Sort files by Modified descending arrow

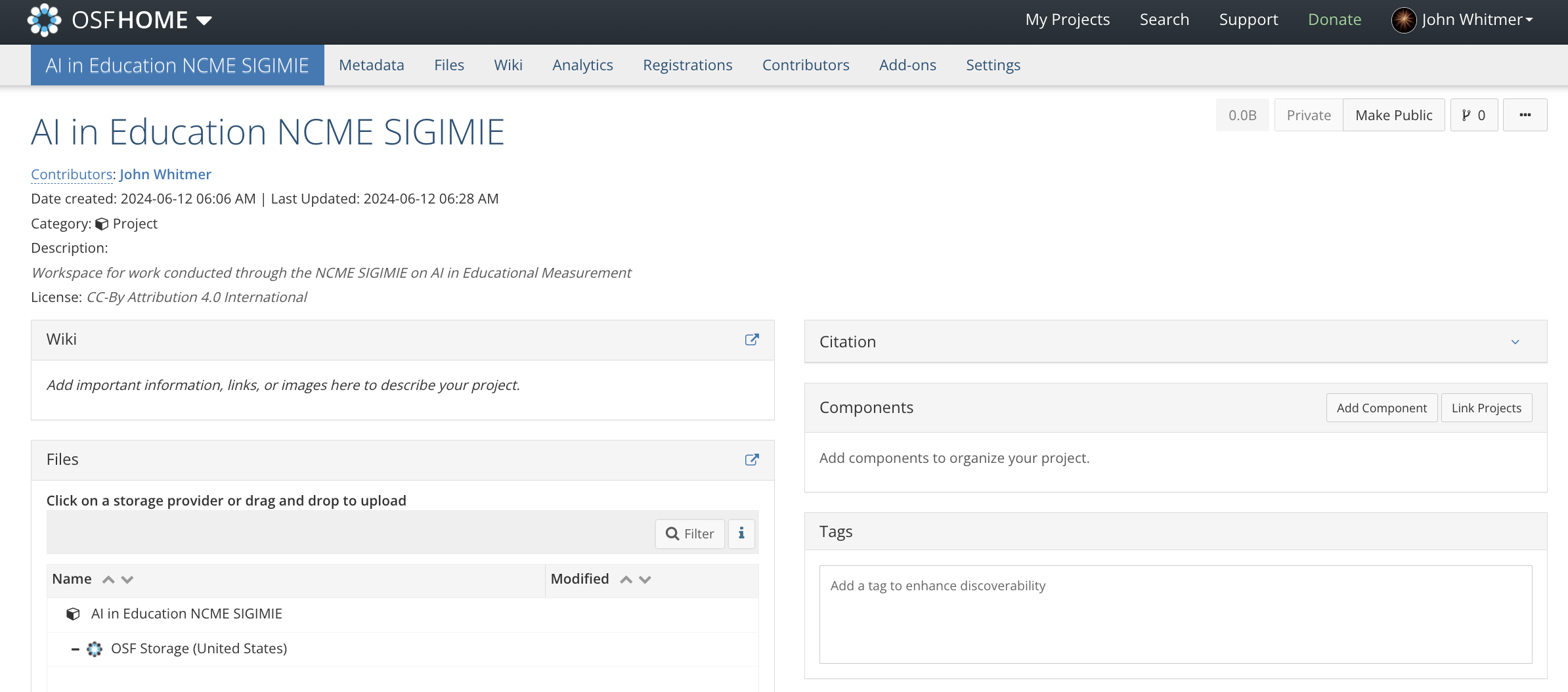point(645,579)
